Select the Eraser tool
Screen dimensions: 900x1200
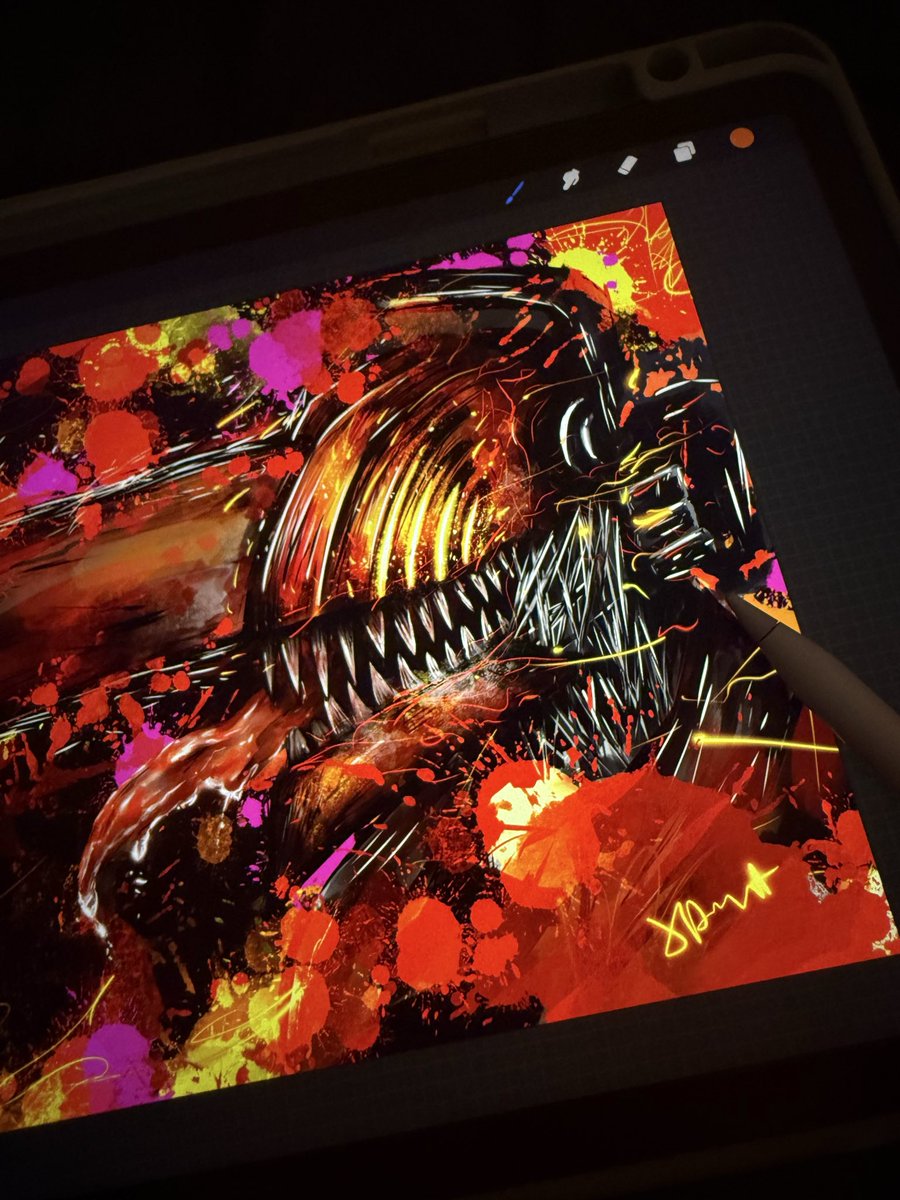coord(627,165)
